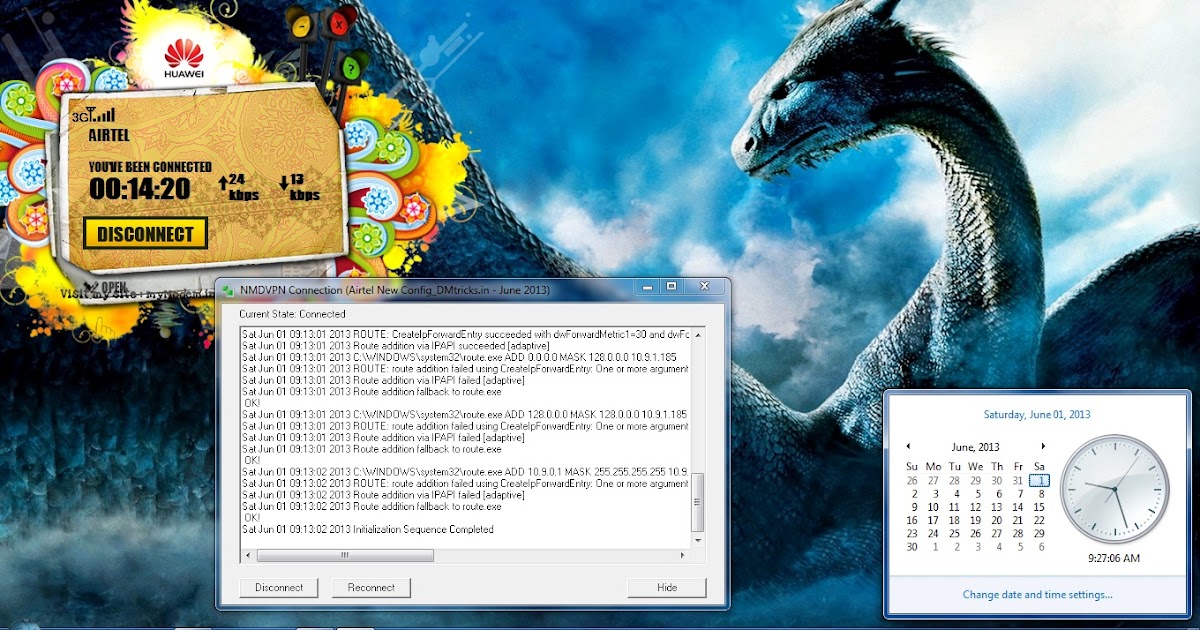Select May 26 in the calendar
Viewport: 1200px width, 630px height.
tap(912, 480)
